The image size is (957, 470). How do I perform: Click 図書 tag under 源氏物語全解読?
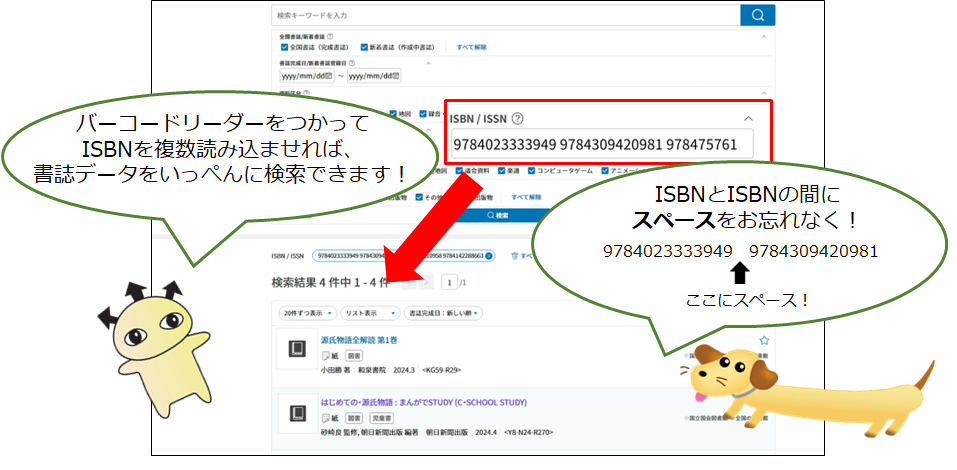pos(354,356)
